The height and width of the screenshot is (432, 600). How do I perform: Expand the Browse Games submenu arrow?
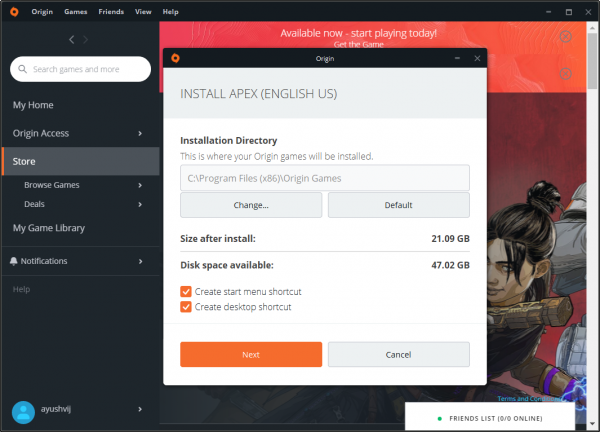coord(140,185)
